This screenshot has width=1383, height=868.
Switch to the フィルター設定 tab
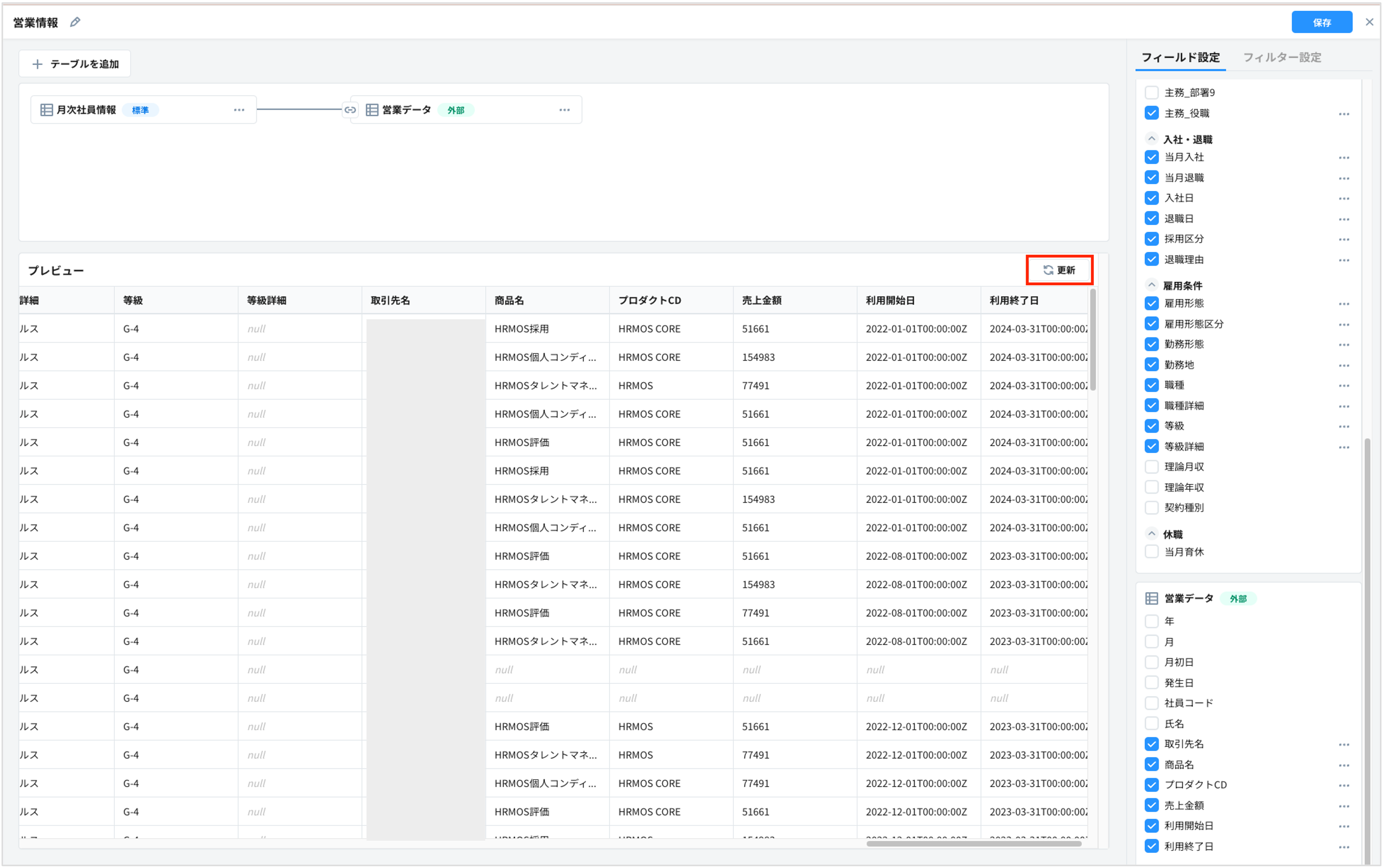point(1281,58)
